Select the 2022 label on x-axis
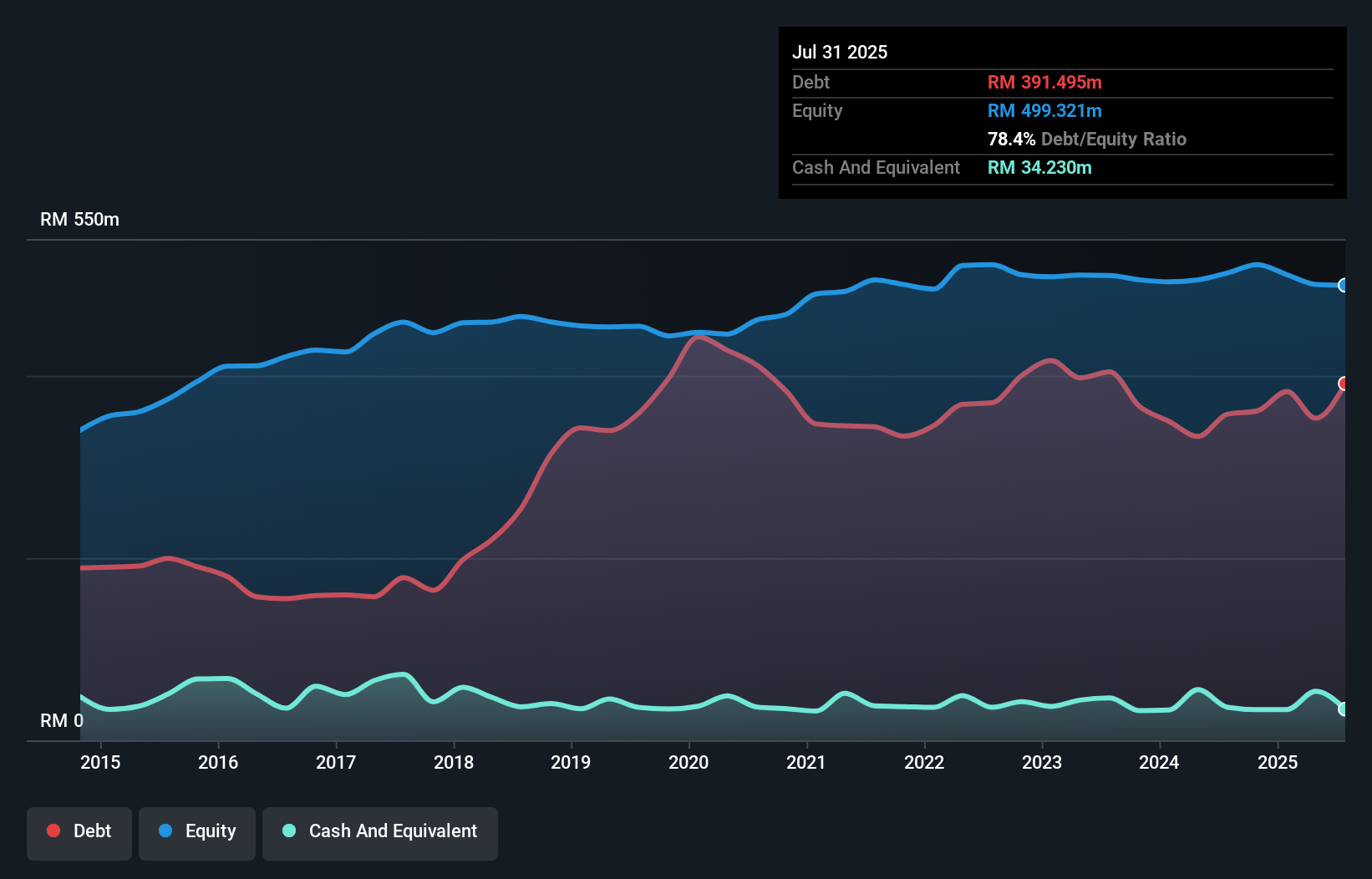Screen dimensions: 1372x879 (924, 762)
